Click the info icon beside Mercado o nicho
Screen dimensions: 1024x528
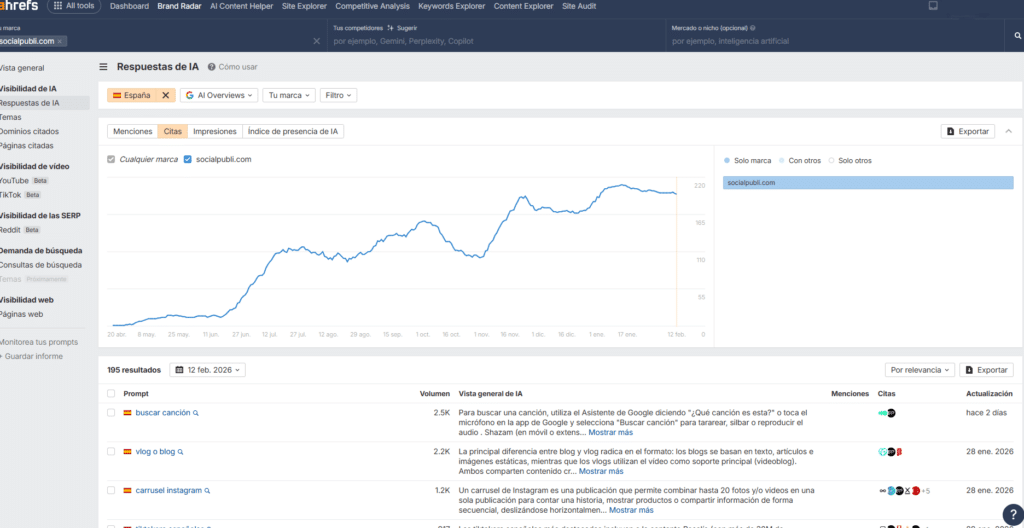point(753,28)
